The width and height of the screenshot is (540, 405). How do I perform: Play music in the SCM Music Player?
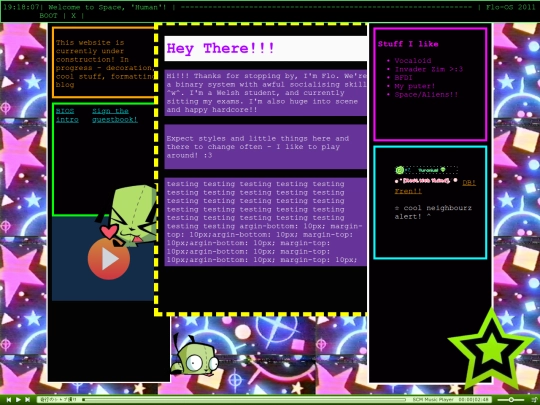coord(18,399)
